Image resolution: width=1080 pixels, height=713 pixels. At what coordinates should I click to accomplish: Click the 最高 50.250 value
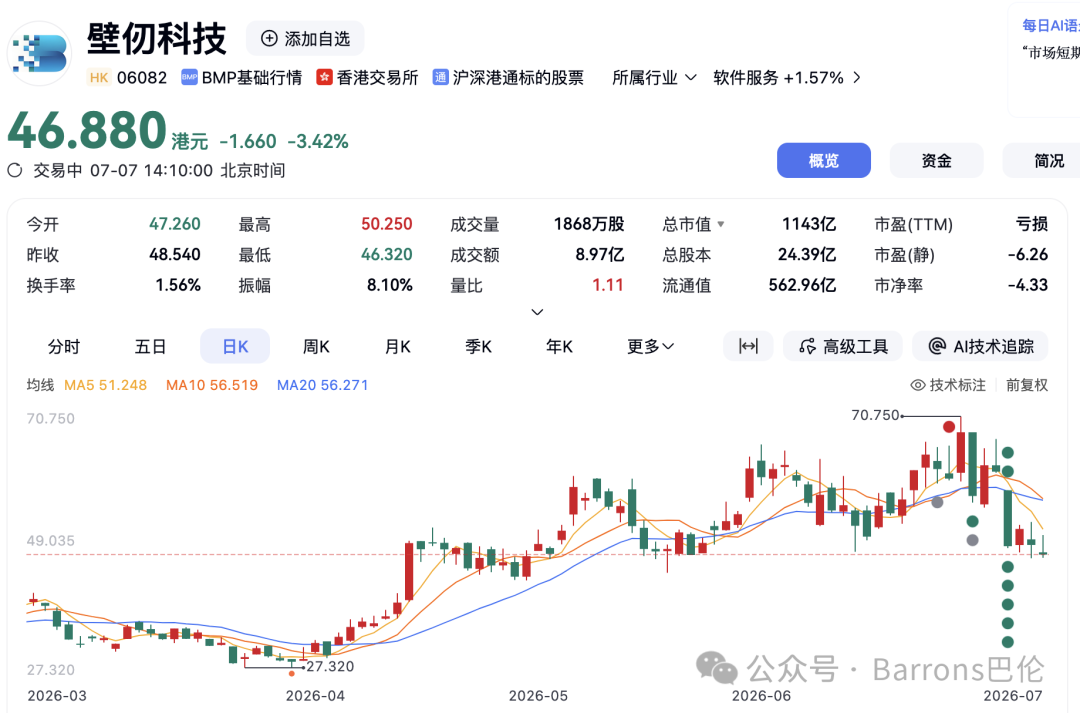coord(386,224)
